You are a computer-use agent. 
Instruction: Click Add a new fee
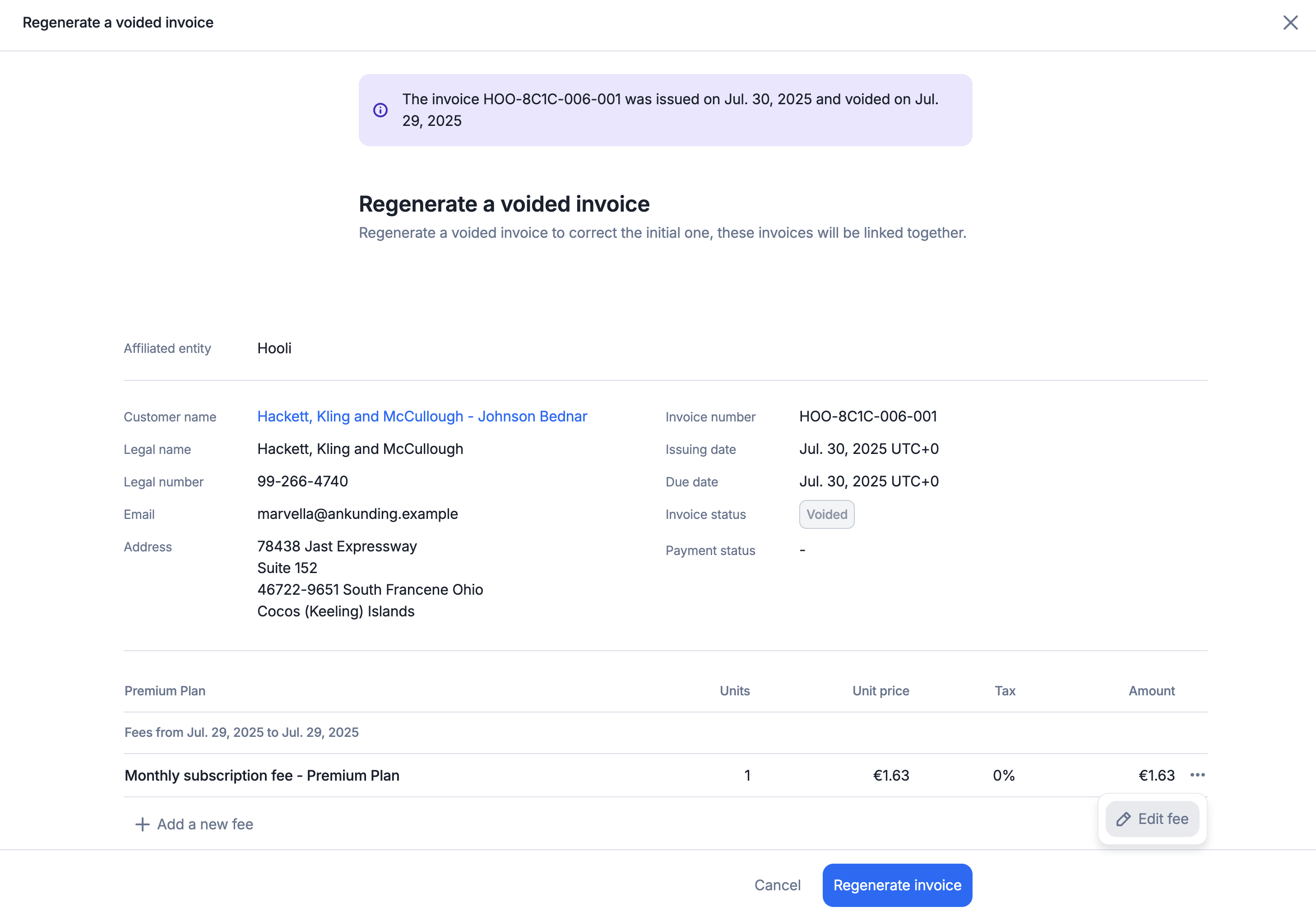click(x=195, y=823)
